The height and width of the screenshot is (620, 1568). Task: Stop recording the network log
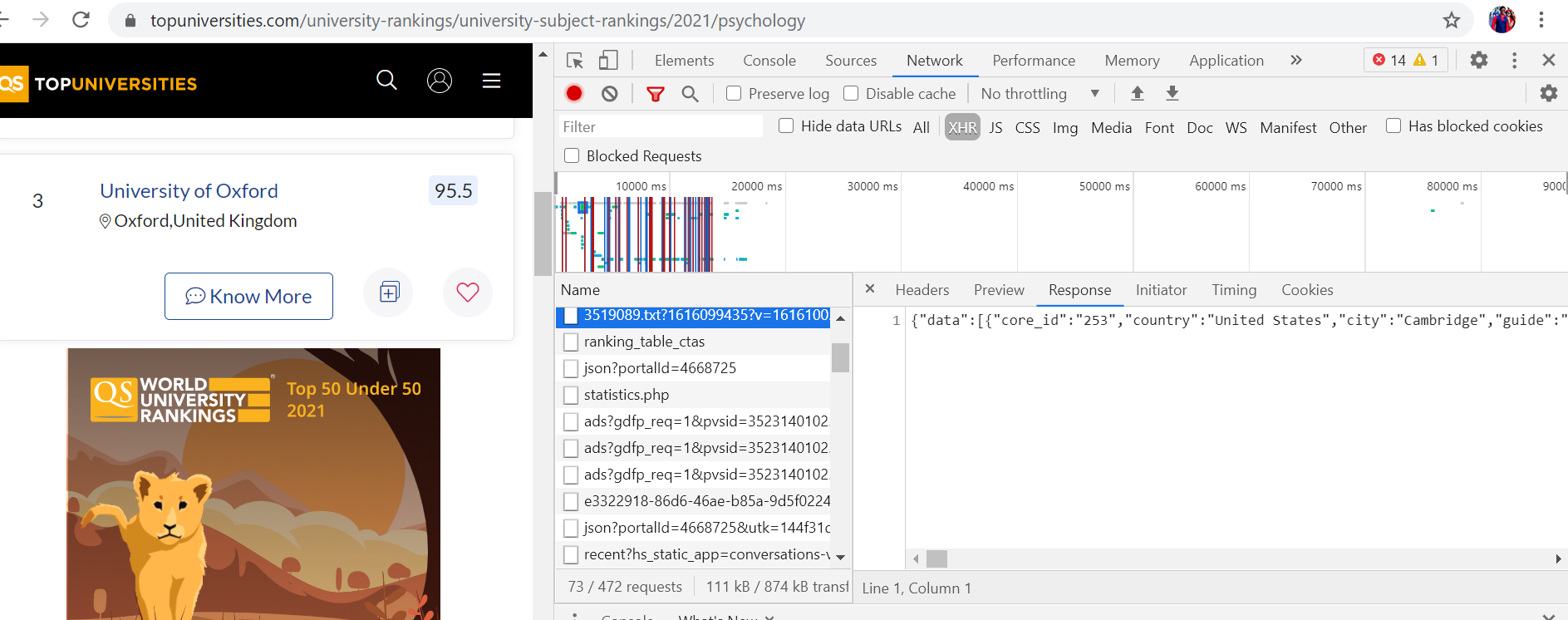[x=574, y=94]
